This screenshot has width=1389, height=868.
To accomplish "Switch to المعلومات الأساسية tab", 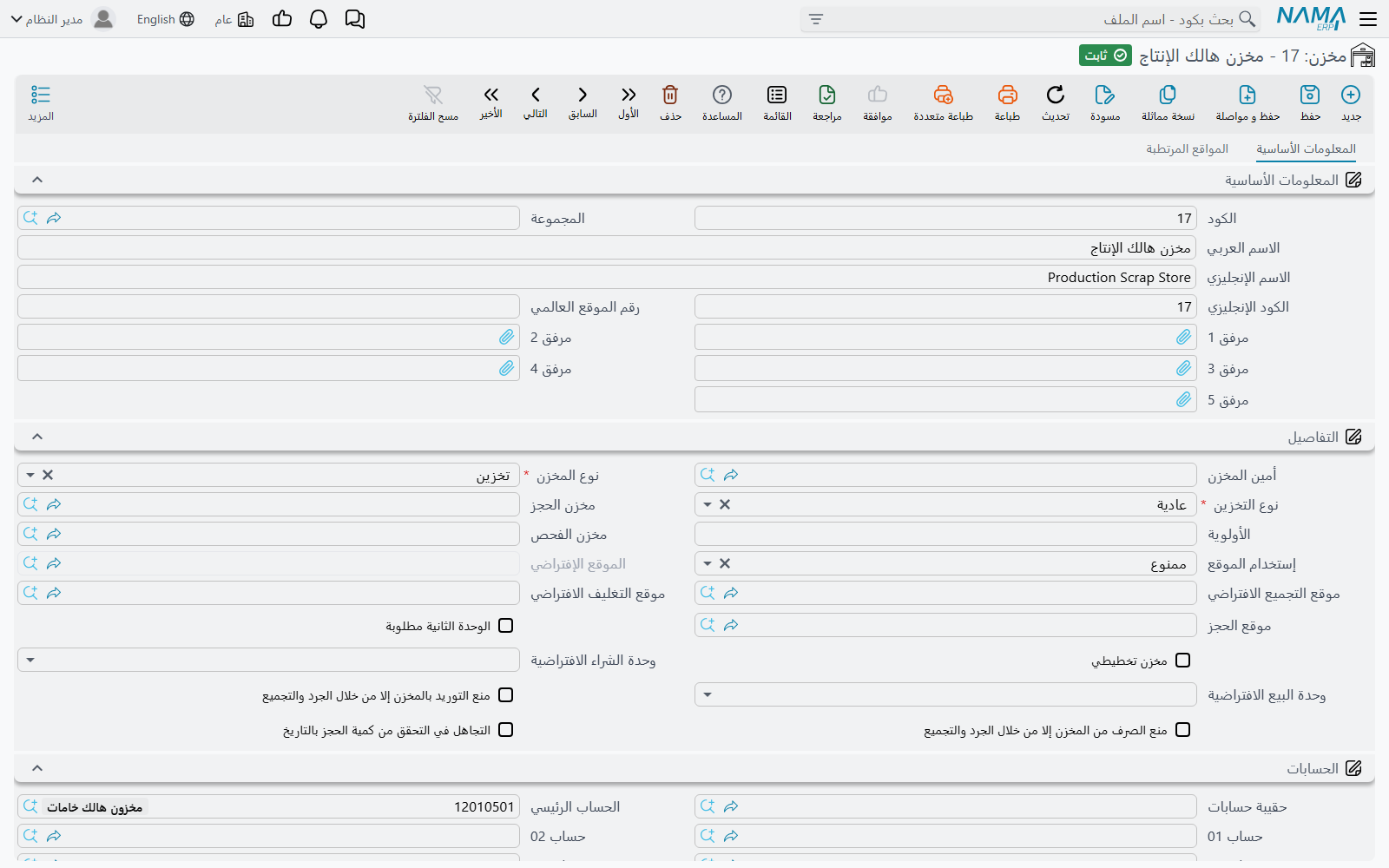I will [1306, 149].
